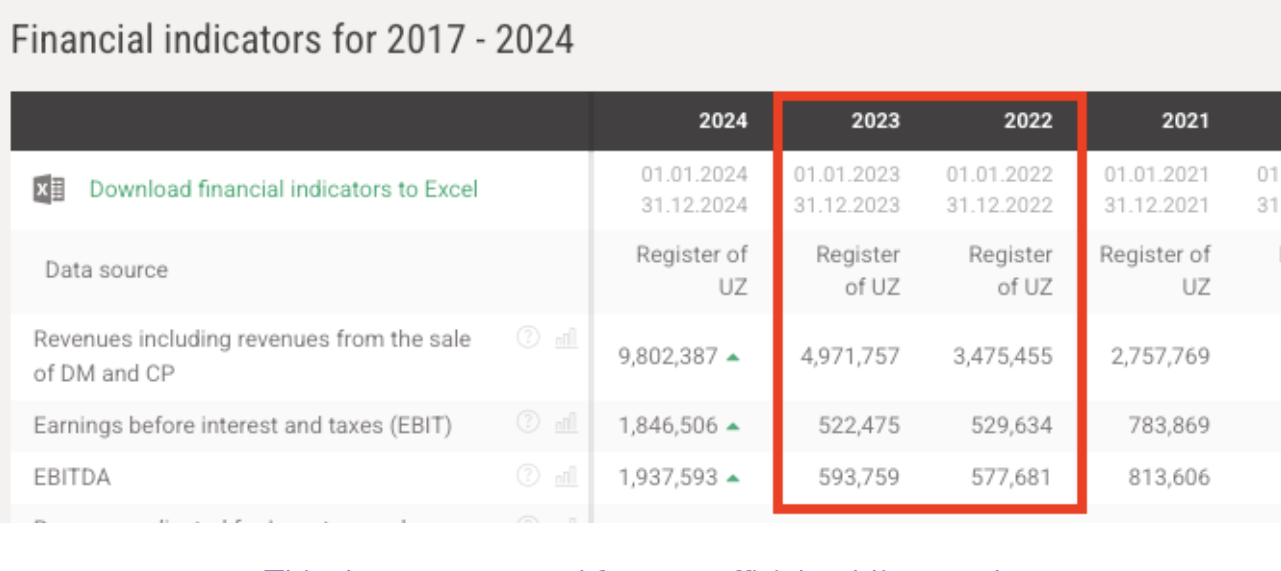This screenshot has height=571, width=1281.
Task: Select the 2021 column header
Action: coord(1185,121)
